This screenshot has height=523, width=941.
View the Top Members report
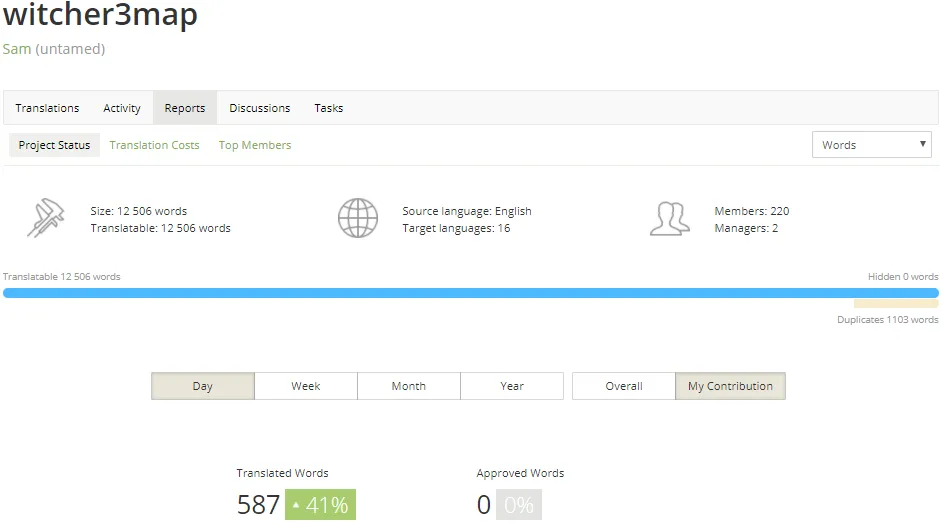pyautogui.click(x=254, y=145)
